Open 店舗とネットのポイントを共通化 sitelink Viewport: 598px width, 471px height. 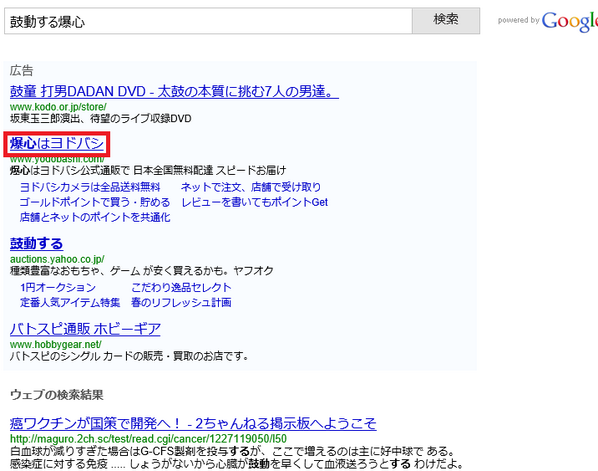(95, 217)
